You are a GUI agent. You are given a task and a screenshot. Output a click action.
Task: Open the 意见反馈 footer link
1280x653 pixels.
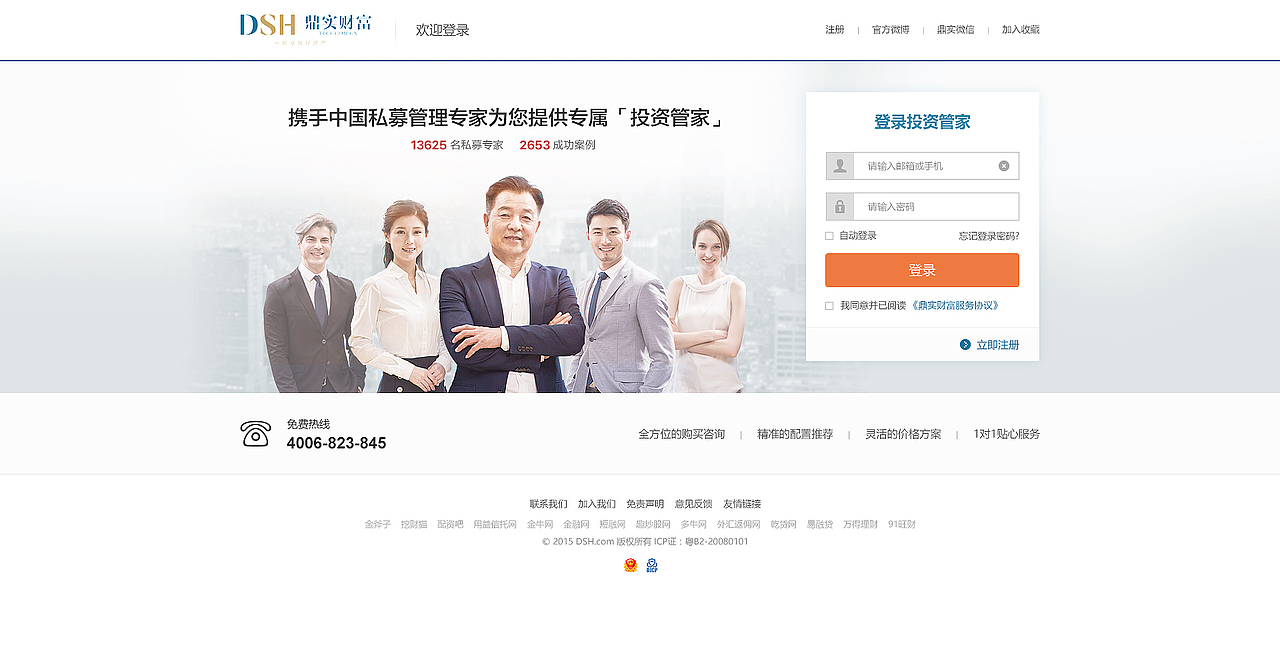click(694, 504)
